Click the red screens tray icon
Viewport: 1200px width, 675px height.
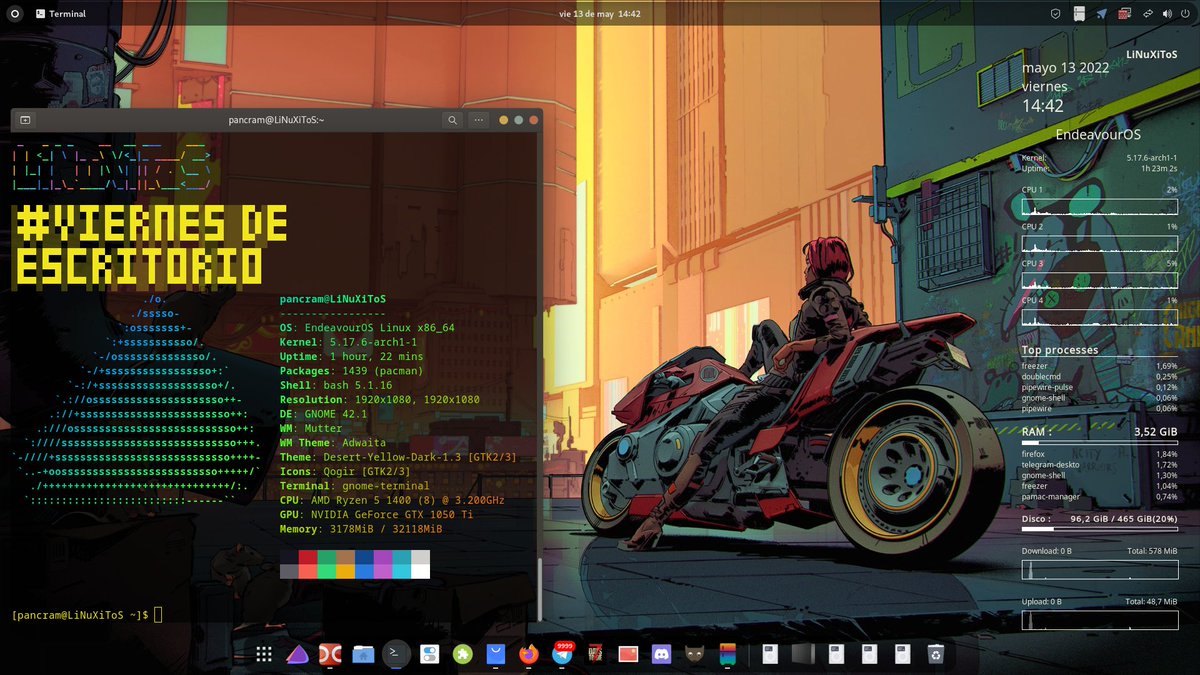[x=1125, y=14]
